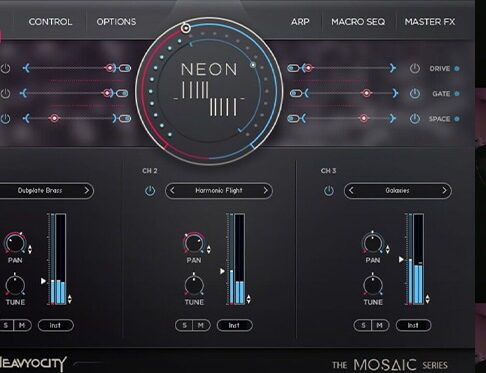Toggle the middle-left row power button
486x373 pixels.
[x=5, y=94]
